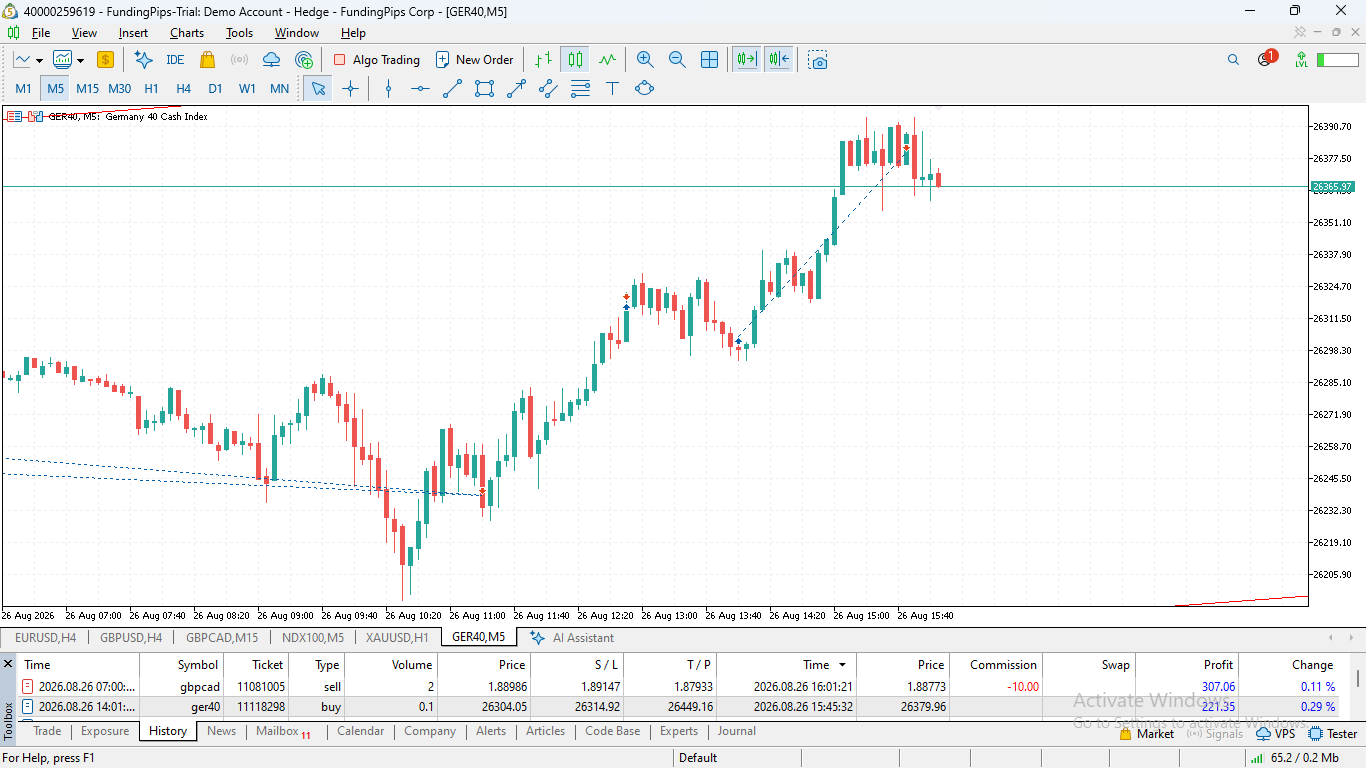Toggle Algo Trading on or off

pos(376,60)
